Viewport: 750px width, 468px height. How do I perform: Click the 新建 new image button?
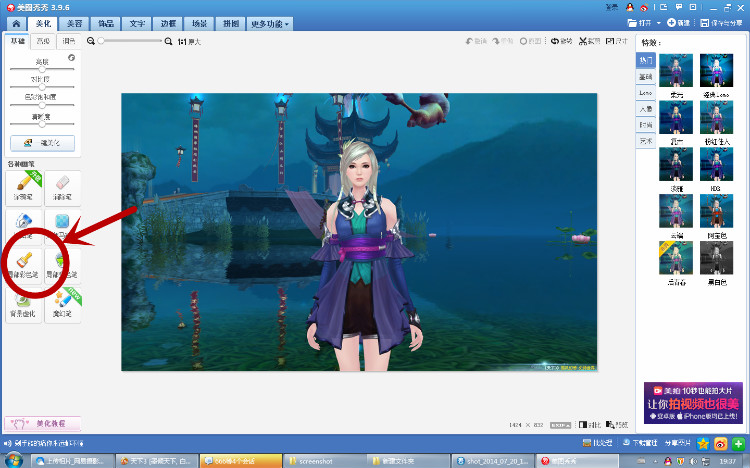tap(678, 23)
